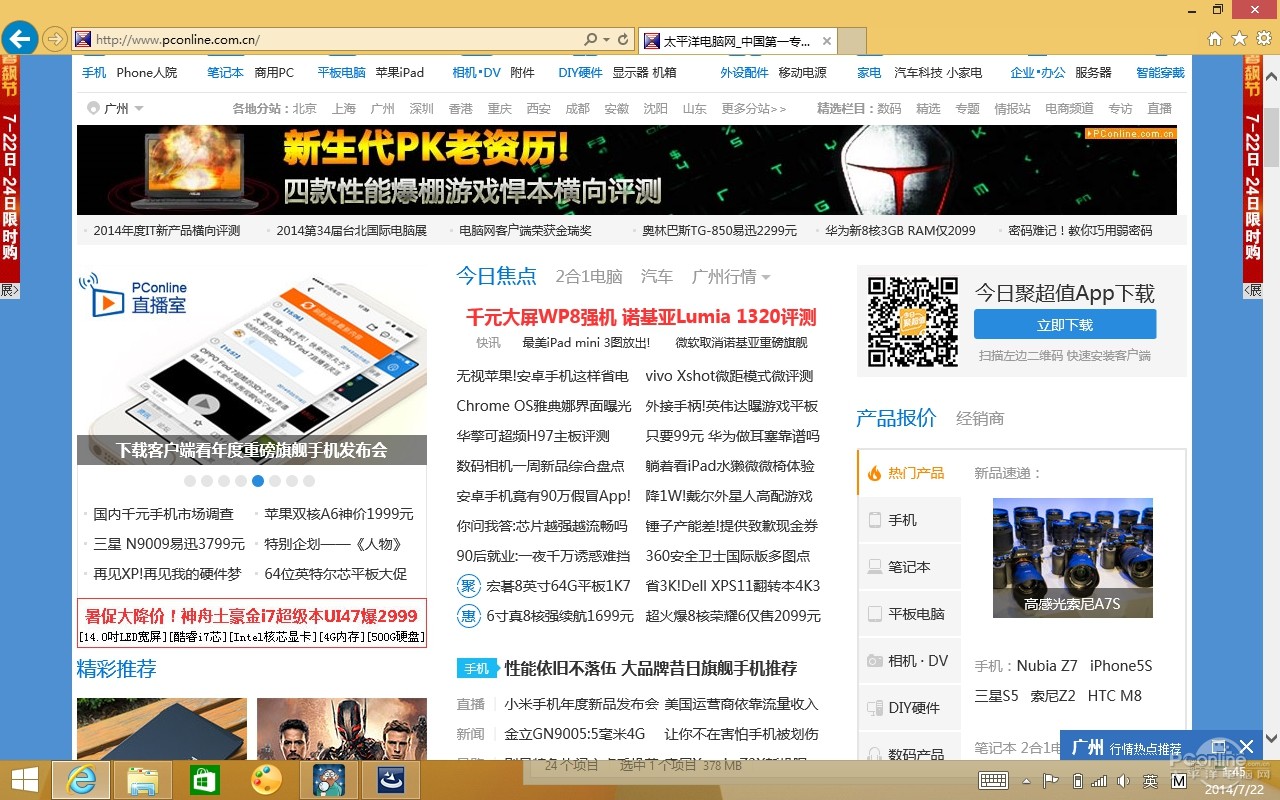The width and height of the screenshot is (1280, 800).
Task: Select DIY硬件 category in product list
Action: (x=910, y=708)
